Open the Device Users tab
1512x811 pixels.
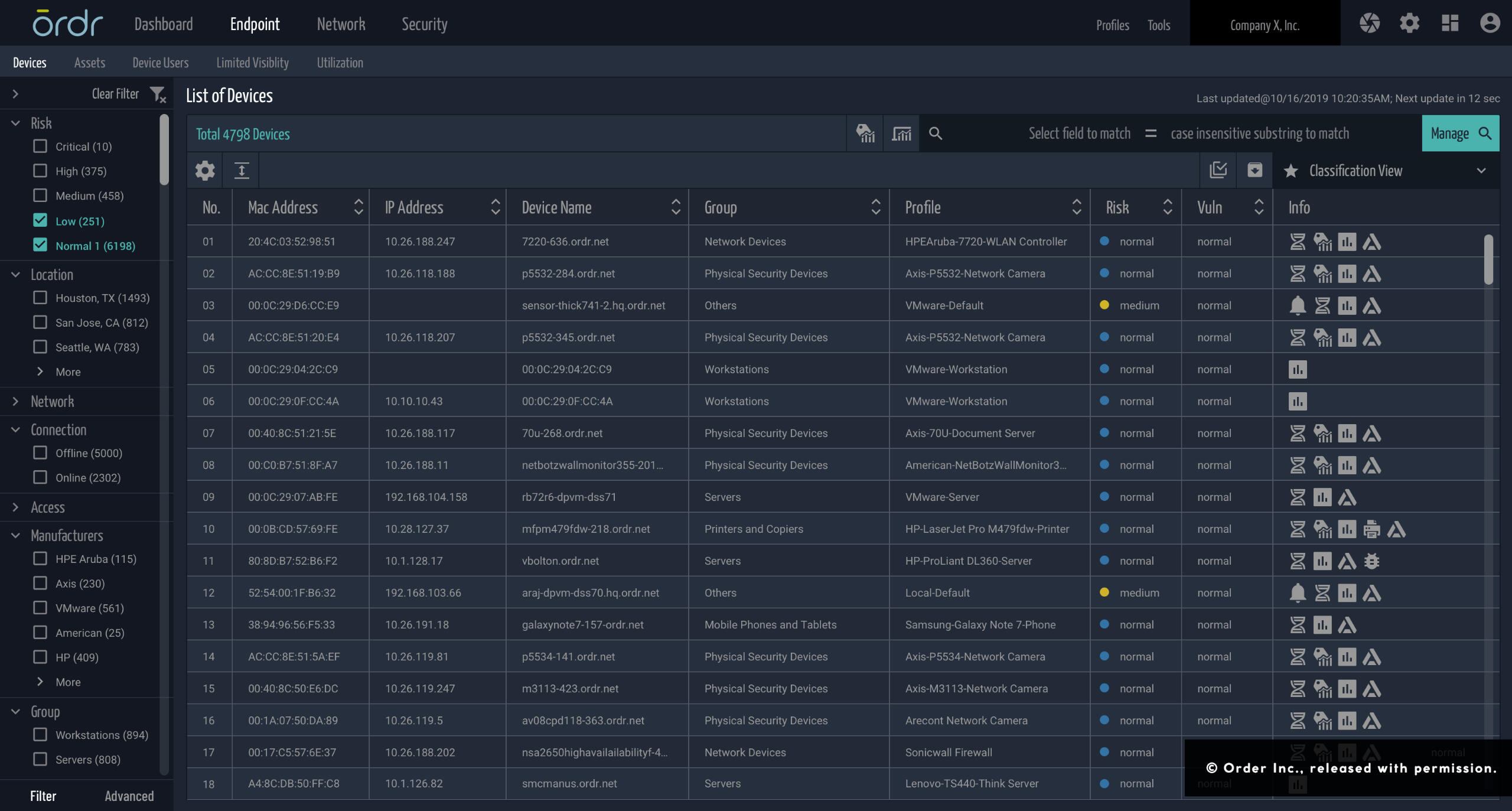(160, 63)
